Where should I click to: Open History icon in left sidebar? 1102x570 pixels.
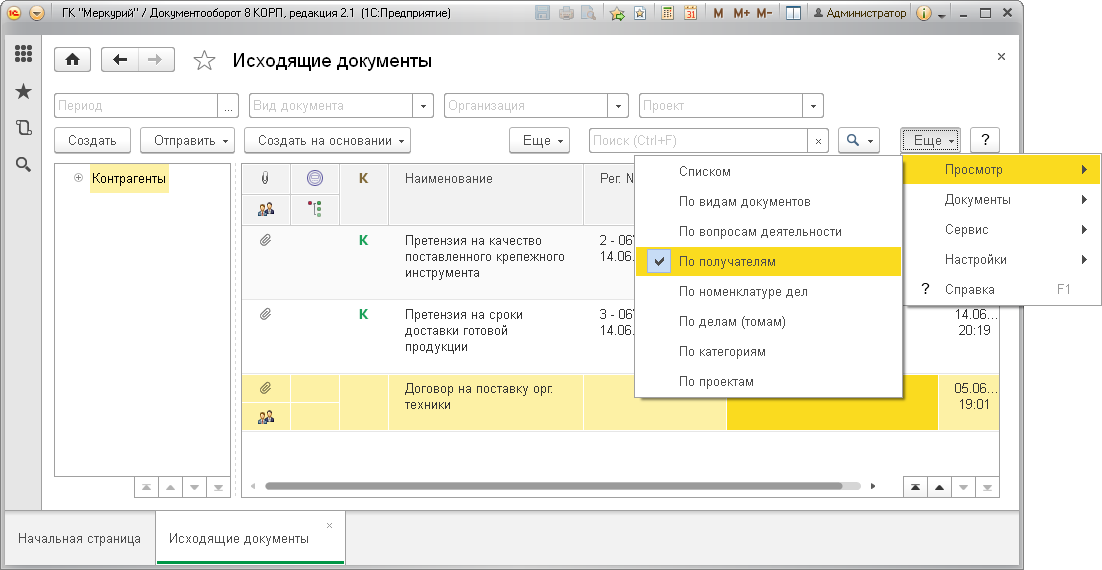pos(23,127)
